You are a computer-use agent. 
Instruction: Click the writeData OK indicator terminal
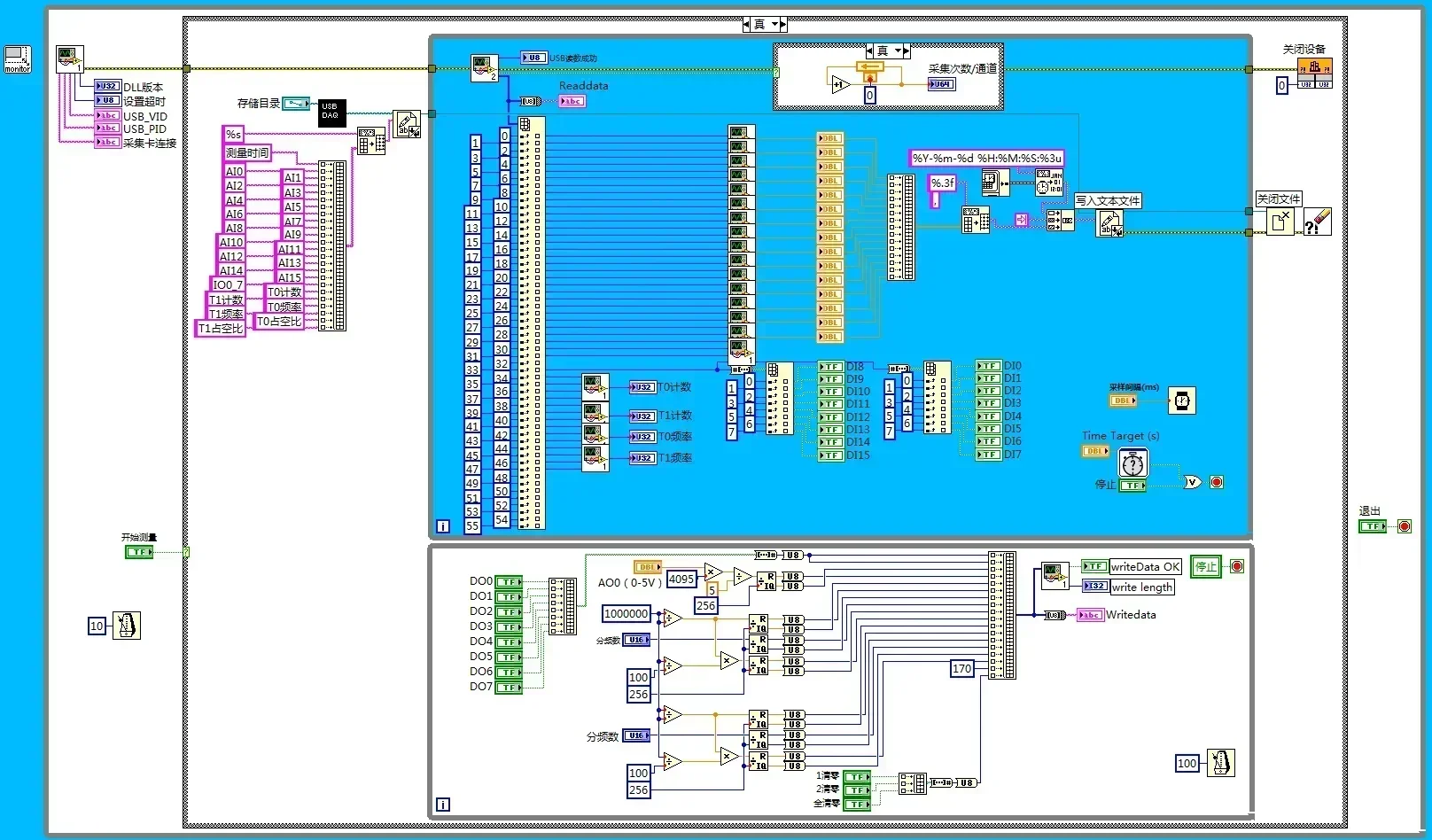1095,566
